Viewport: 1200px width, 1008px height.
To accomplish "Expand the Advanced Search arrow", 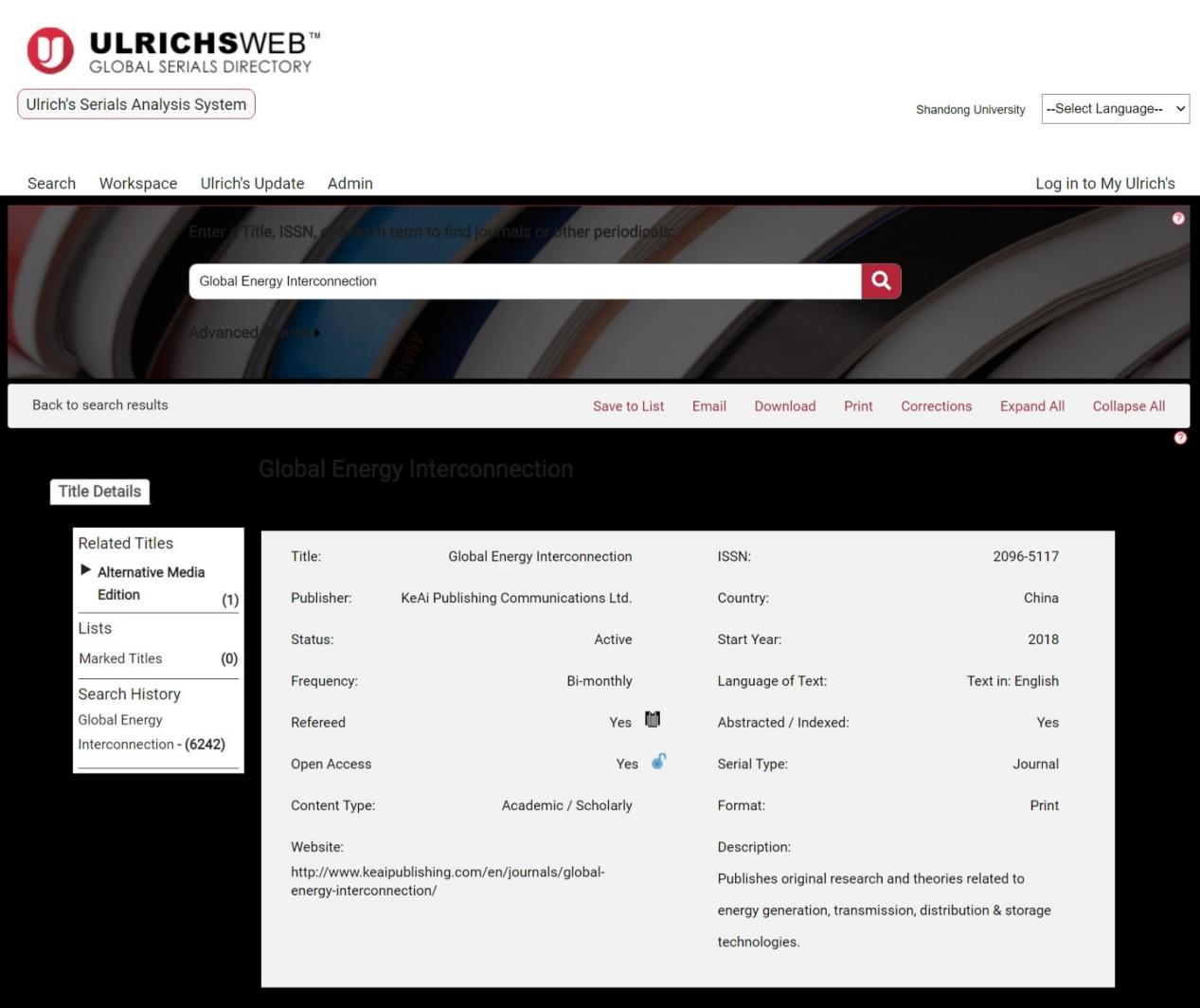I will pos(317,333).
